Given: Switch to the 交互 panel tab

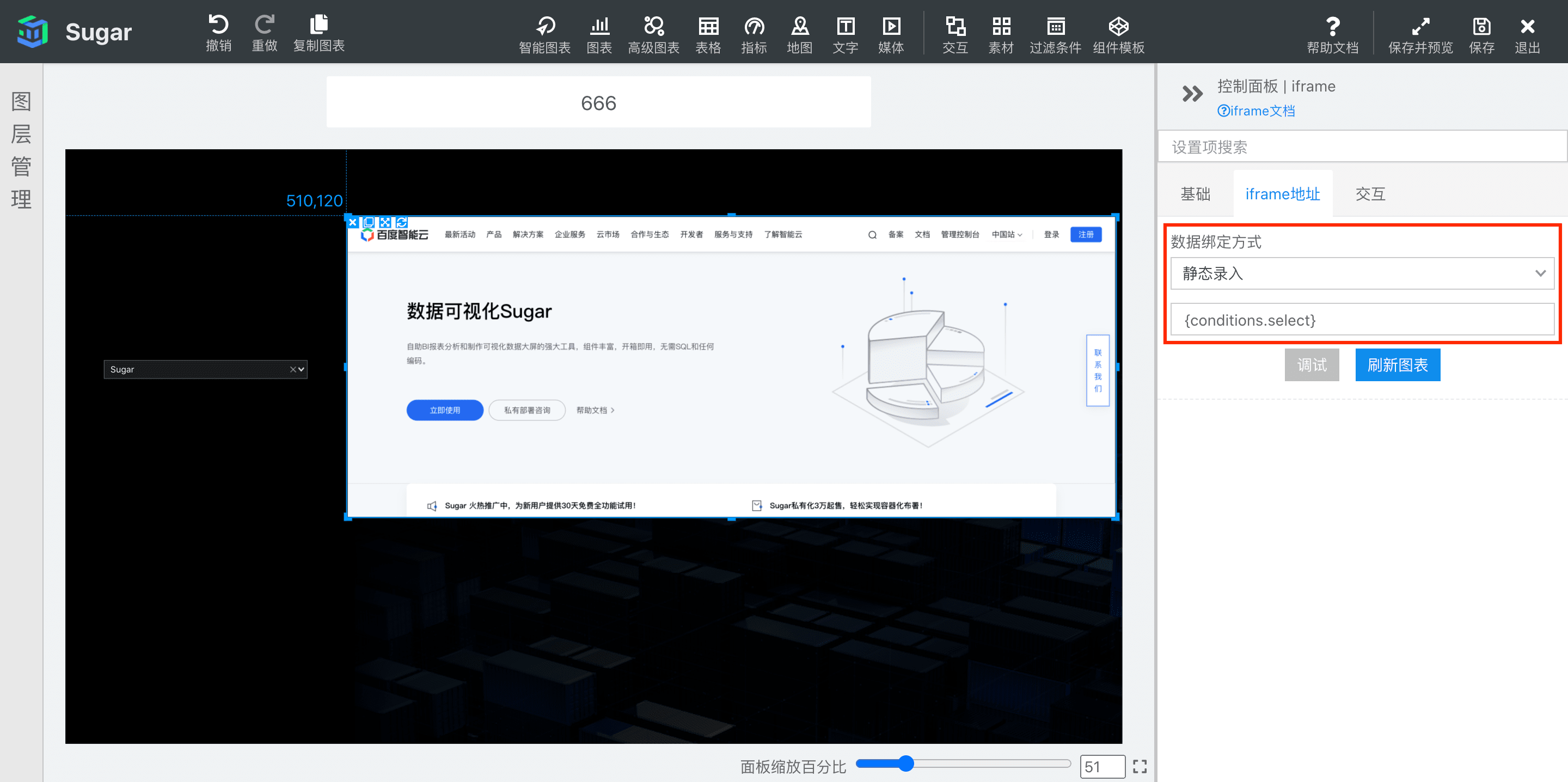Looking at the screenshot, I should (1370, 194).
